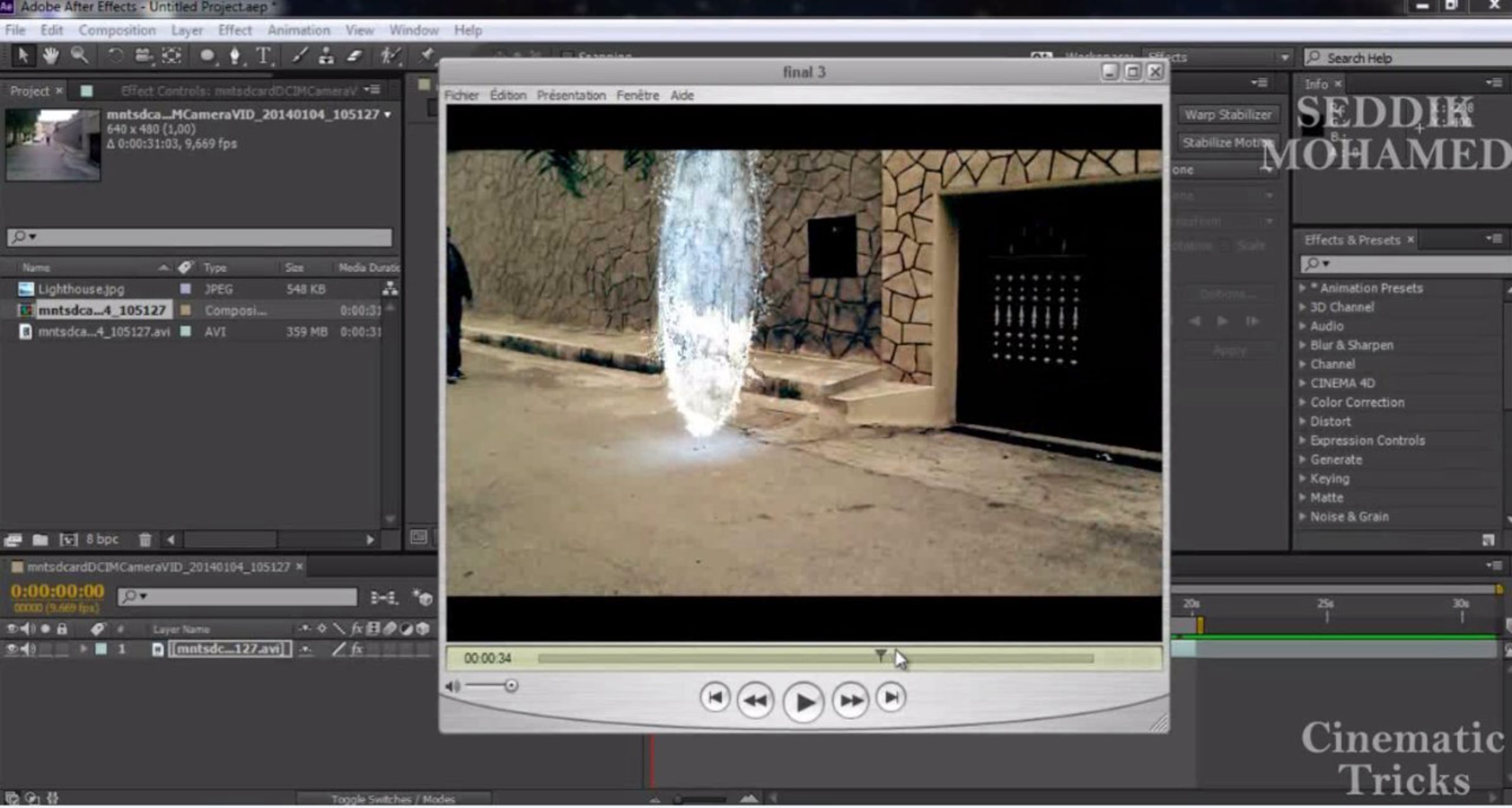This screenshot has width=1512, height=808.
Task: Select the Zoom magnifier tool
Action: [x=79, y=56]
